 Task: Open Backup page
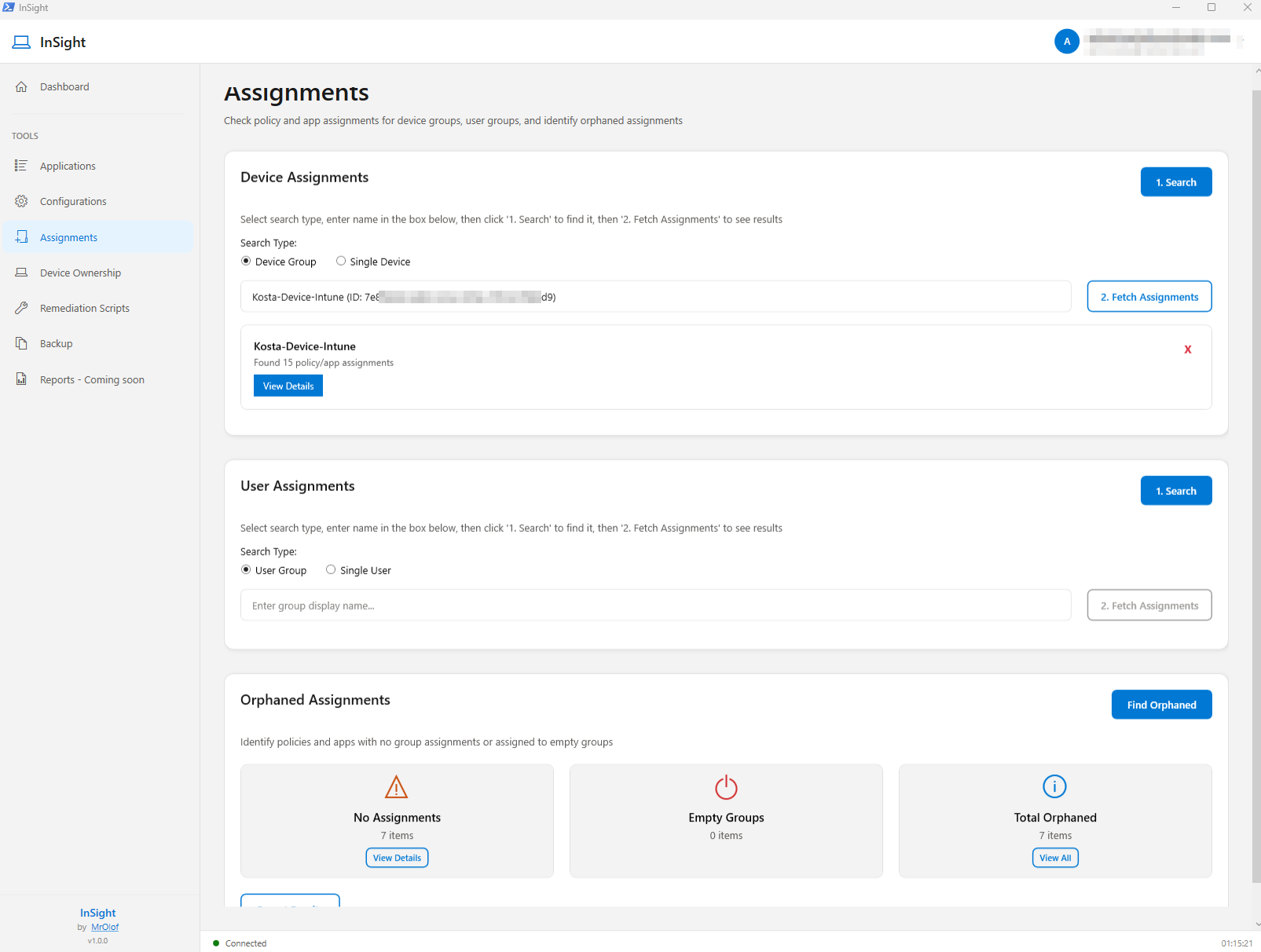point(98,343)
